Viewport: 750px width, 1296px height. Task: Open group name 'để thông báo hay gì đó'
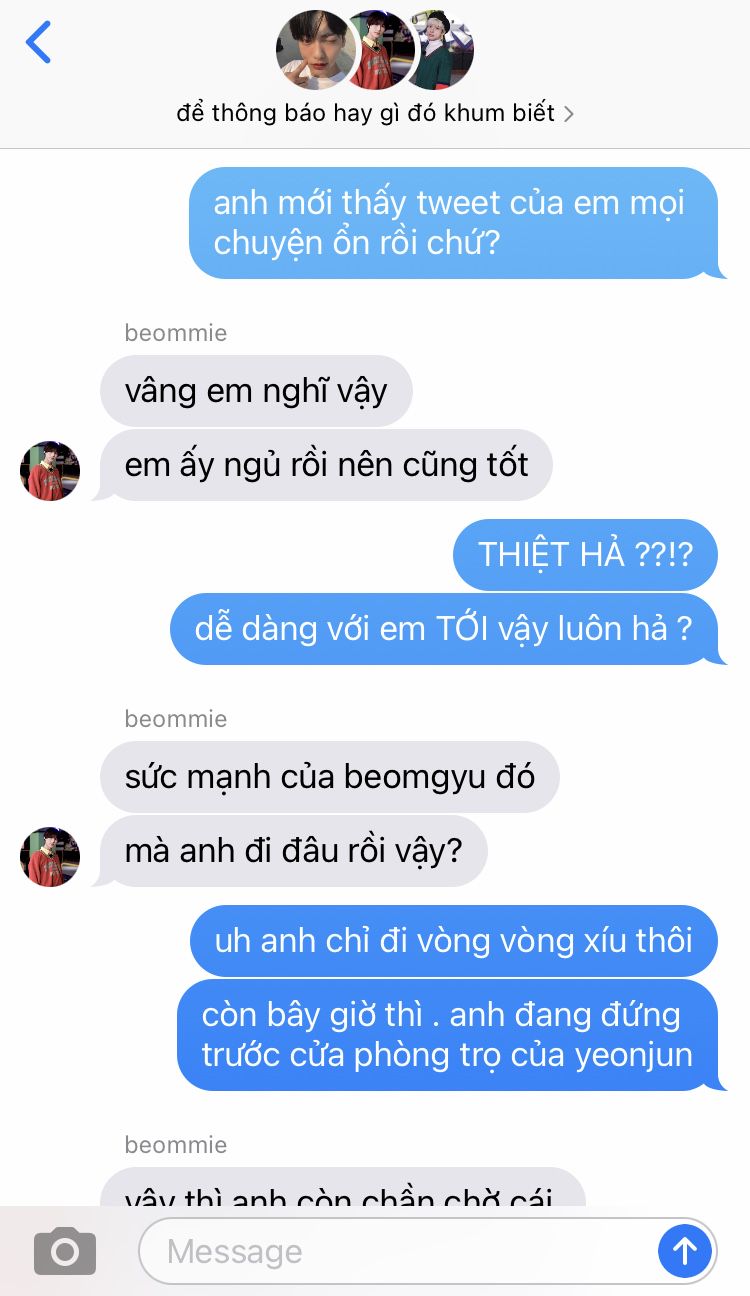tap(365, 113)
